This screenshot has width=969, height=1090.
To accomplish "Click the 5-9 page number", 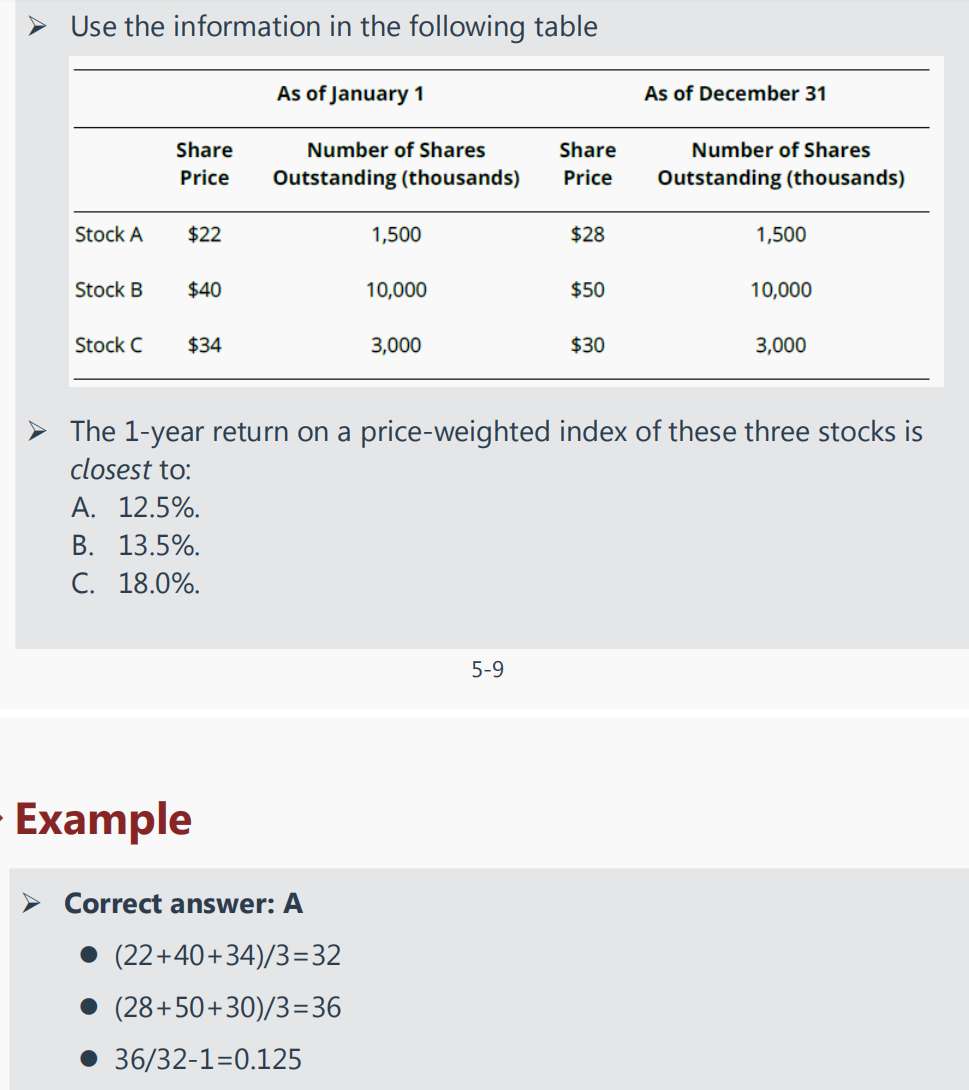I will point(488,670).
